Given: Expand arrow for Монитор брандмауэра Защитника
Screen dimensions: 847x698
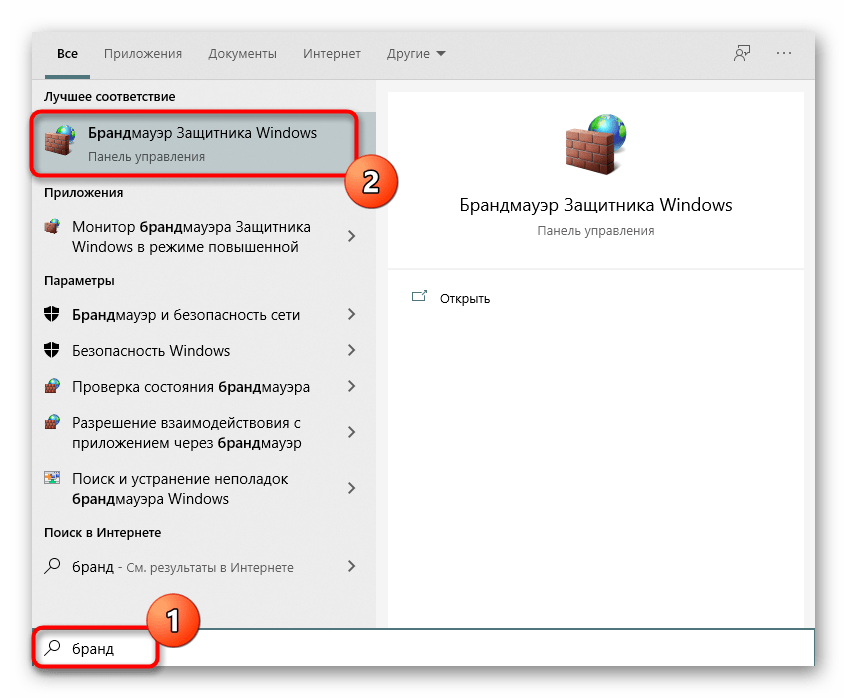Looking at the screenshot, I should coord(351,237).
